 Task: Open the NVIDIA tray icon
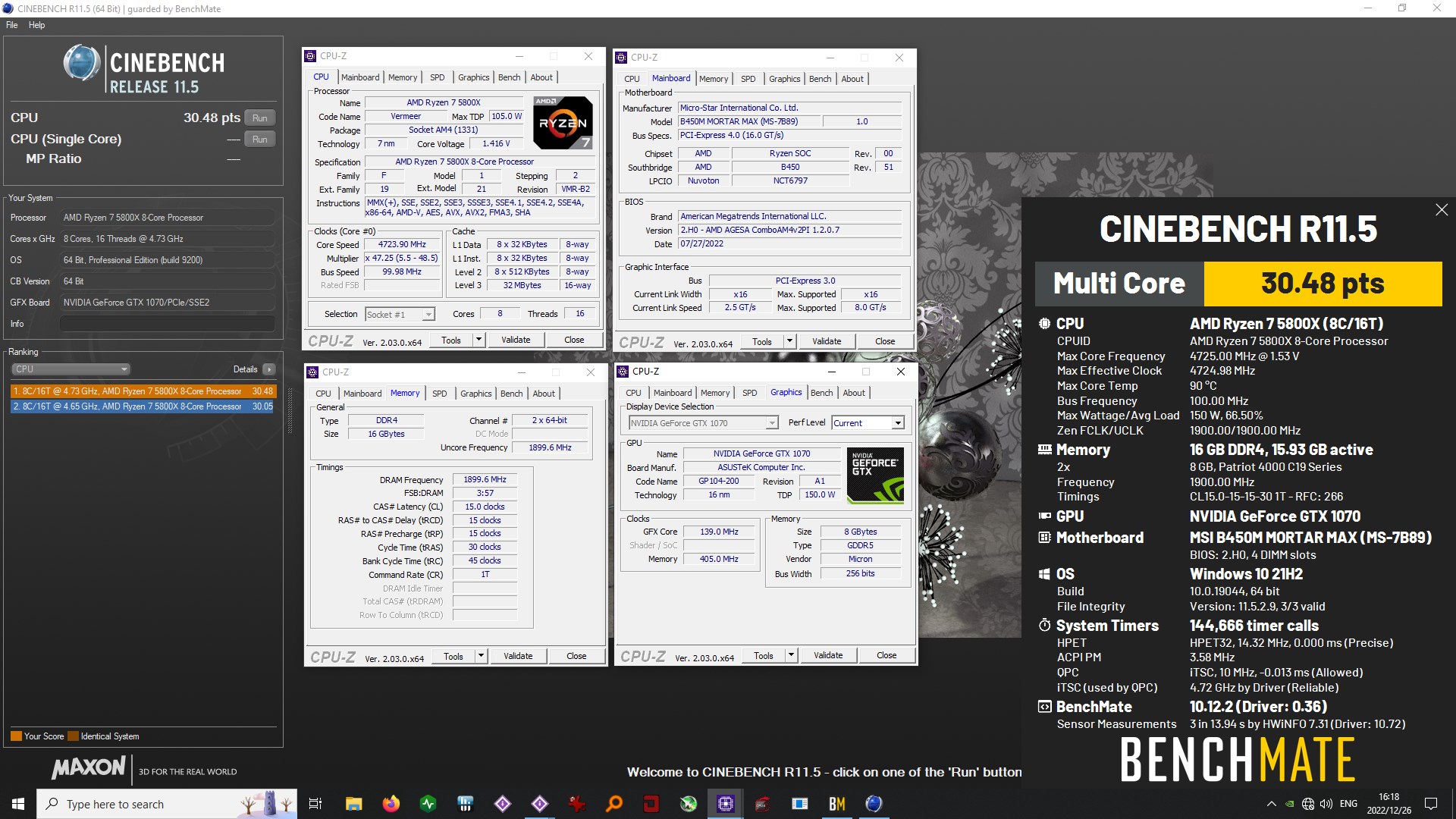pos(1290,804)
